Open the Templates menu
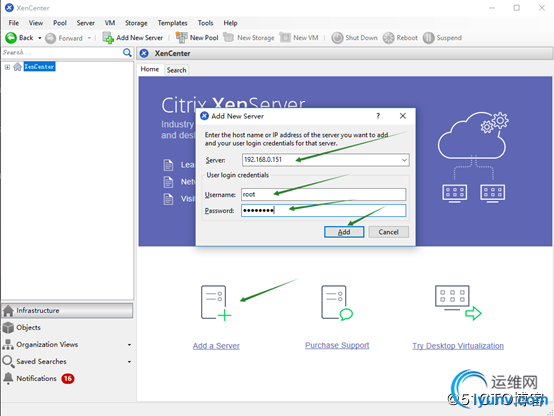Screen dimensions: 554x416 click(x=172, y=23)
